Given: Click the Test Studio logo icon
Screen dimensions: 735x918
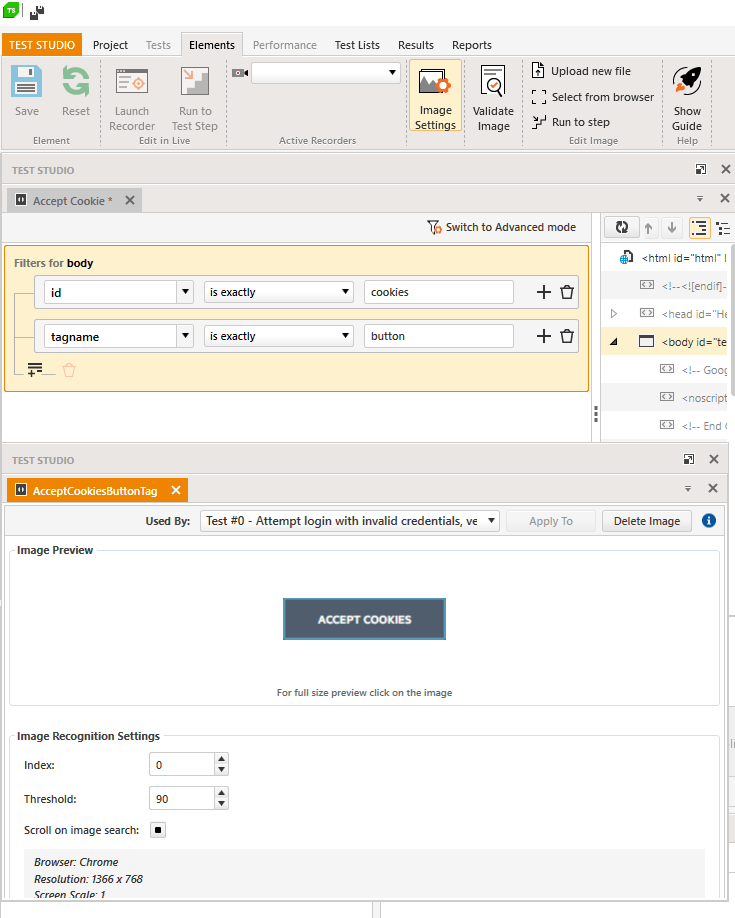Looking at the screenshot, I should pyautogui.click(x=11, y=10).
